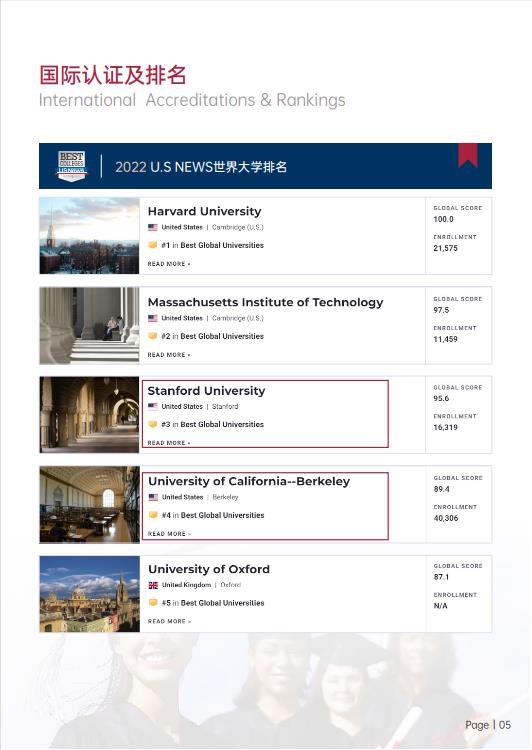Click Harvard's enrollment value 21,575
532x750 pixels.
(445, 248)
